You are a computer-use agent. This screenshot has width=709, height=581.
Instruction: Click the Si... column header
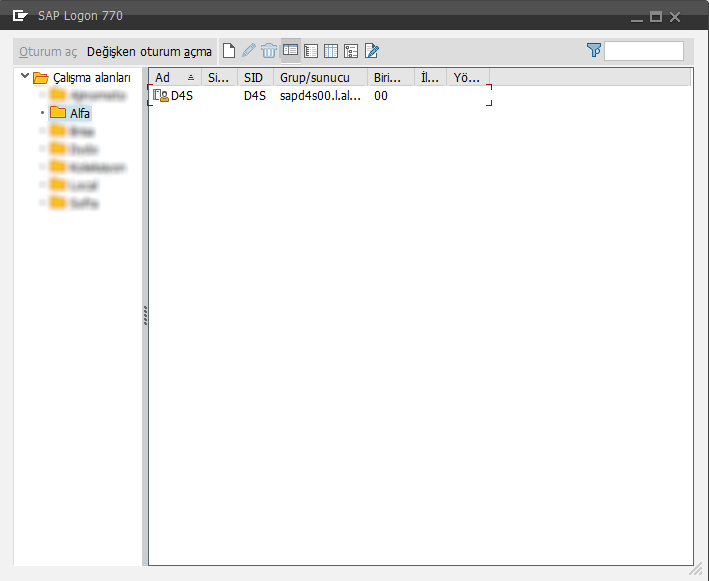coord(219,77)
